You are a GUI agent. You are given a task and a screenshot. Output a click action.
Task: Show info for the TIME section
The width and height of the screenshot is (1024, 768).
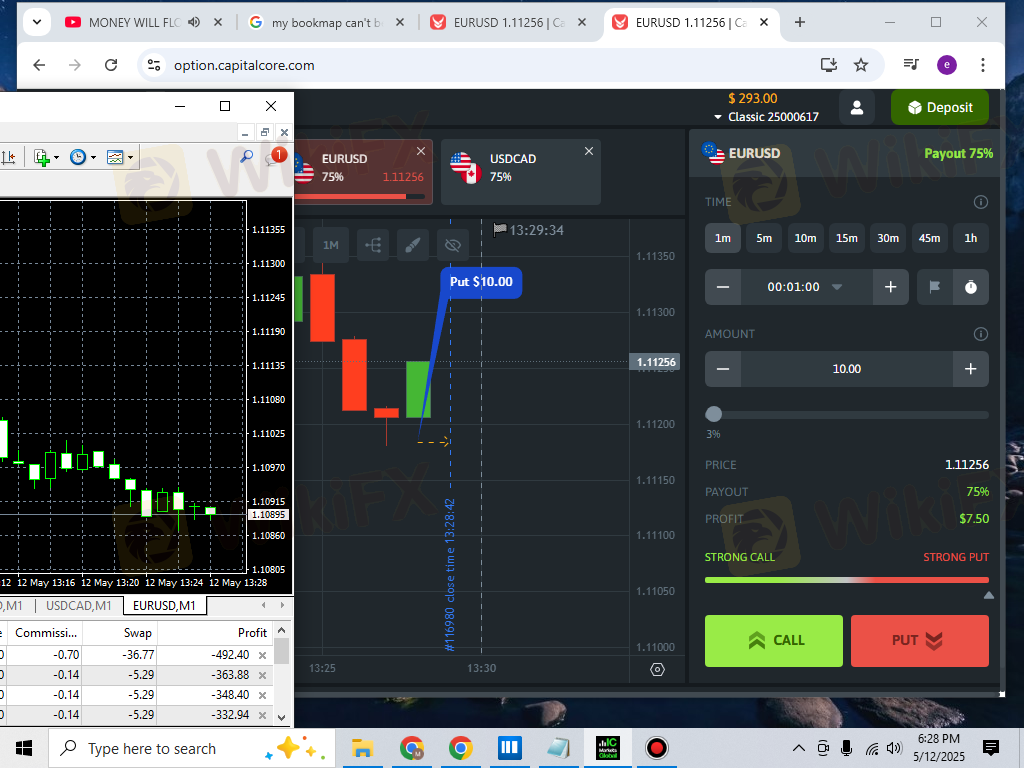pyautogui.click(x=980, y=202)
